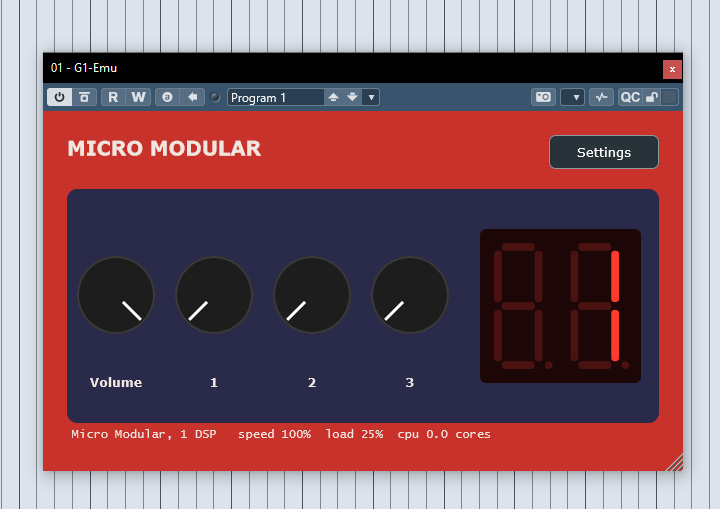Open the preset browser dropdown arrow
This screenshot has width=720, height=509.
[x=371, y=97]
